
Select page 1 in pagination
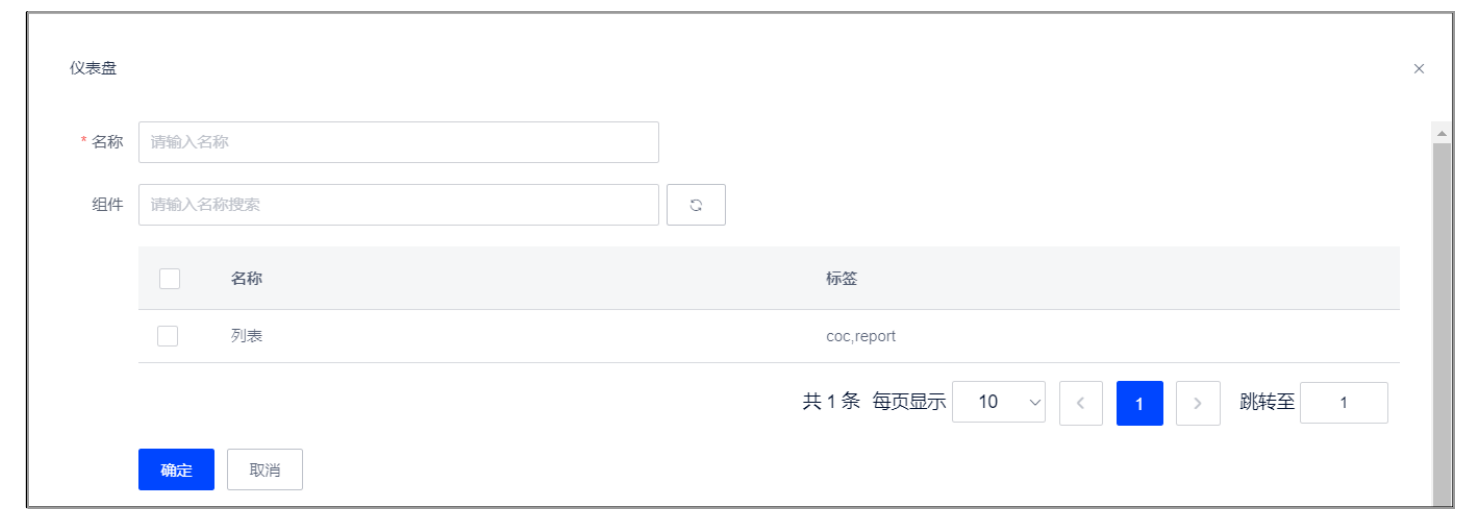[x=1140, y=404]
